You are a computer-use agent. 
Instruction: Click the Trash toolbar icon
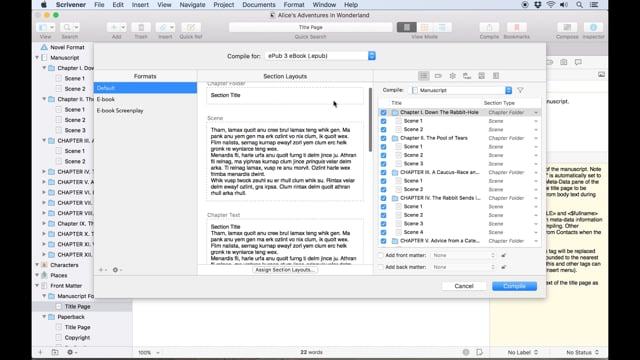(x=141, y=27)
